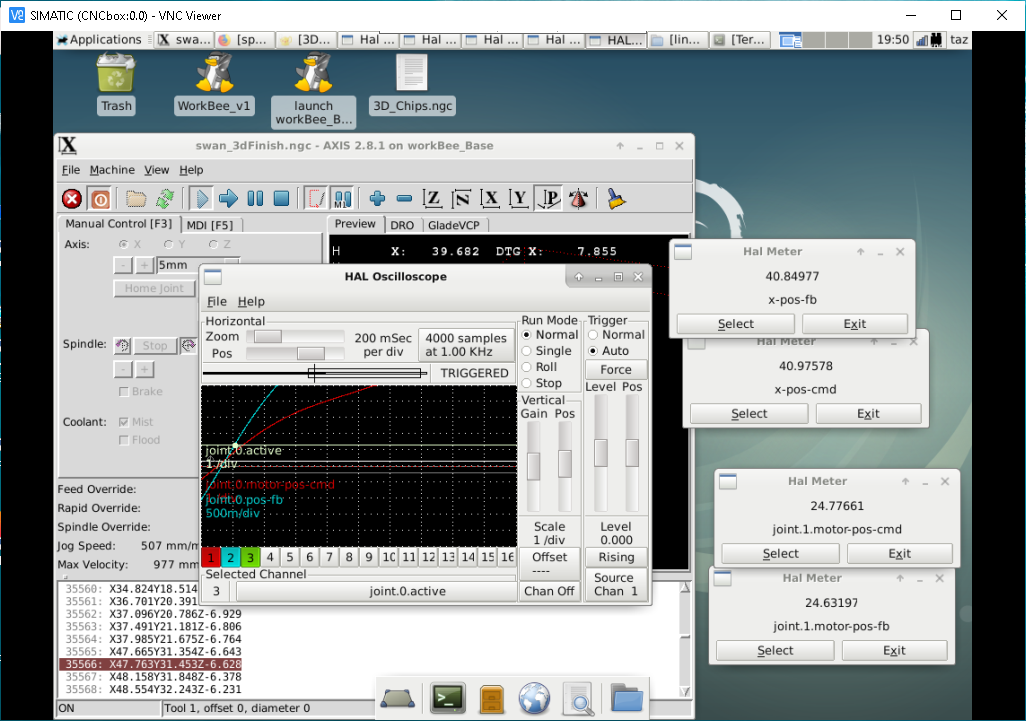Open the Machine menu in AXIS

point(112,170)
